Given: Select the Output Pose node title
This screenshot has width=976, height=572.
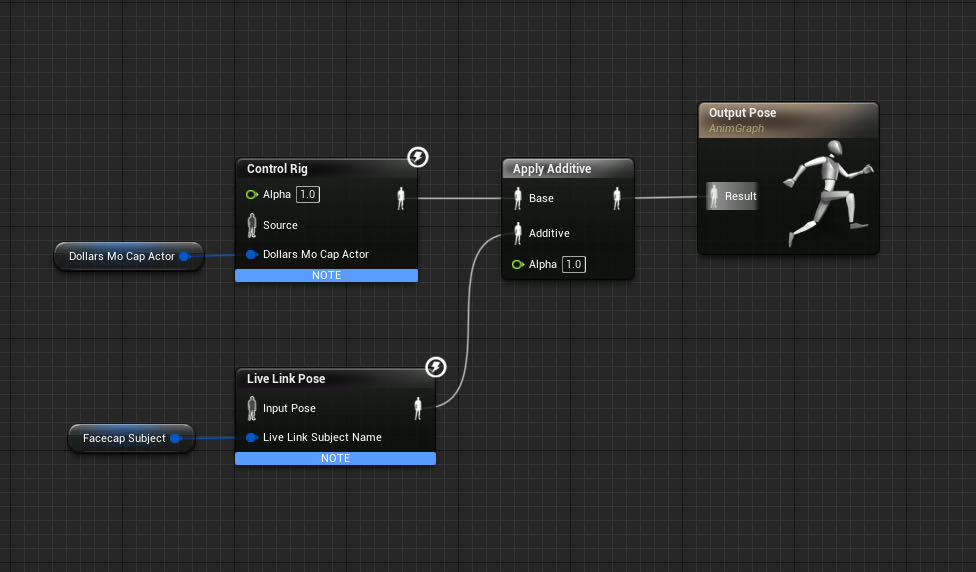Looking at the screenshot, I should click(x=743, y=113).
